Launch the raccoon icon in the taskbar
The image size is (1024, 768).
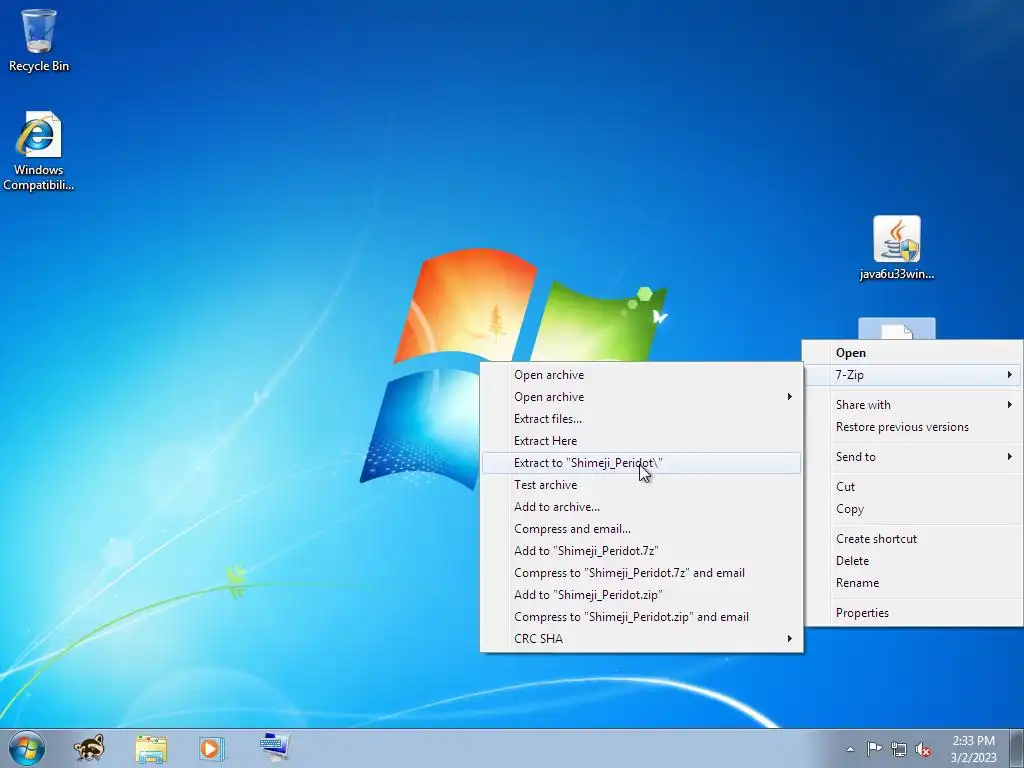pyautogui.click(x=89, y=748)
